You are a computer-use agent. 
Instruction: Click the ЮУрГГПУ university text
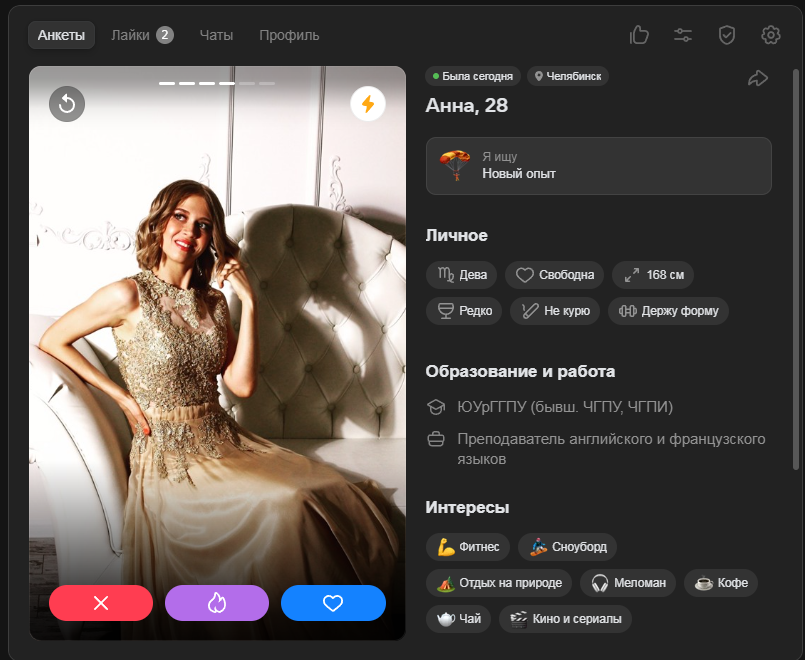pyautogui.click(x=565, y=407)
